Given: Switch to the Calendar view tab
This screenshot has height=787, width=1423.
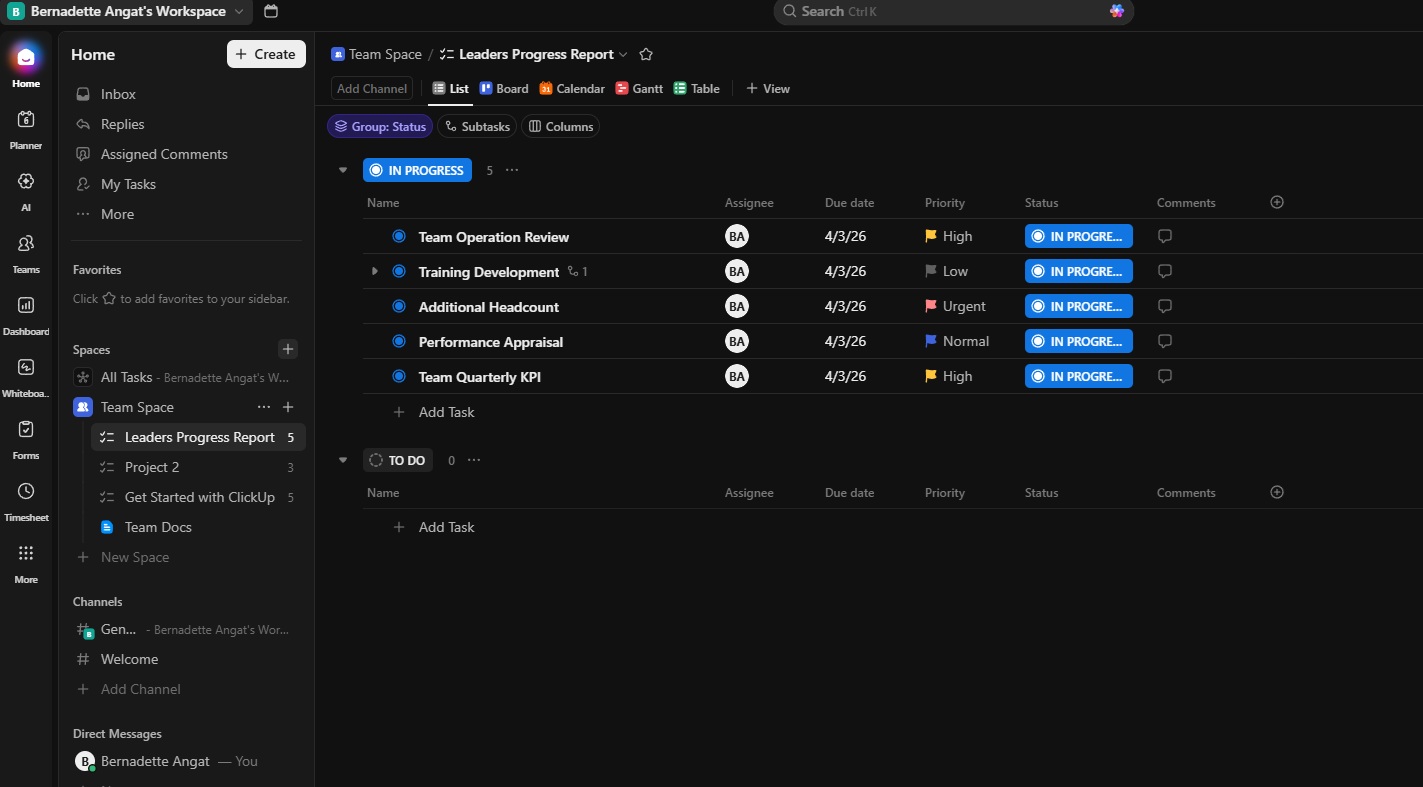Looking at the screenshot, I should click(572, 89).
